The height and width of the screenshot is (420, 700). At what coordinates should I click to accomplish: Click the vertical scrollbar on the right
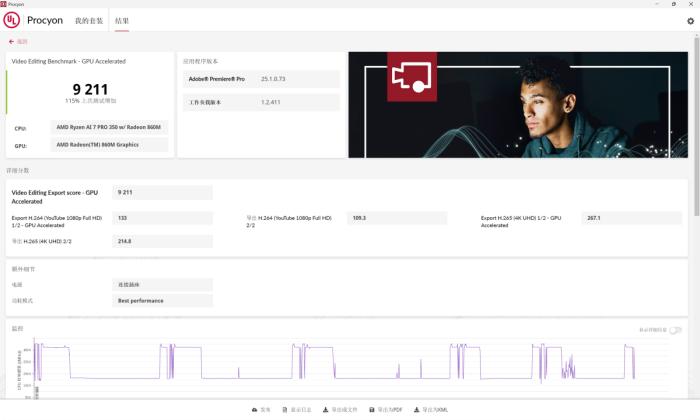point(696,150)
